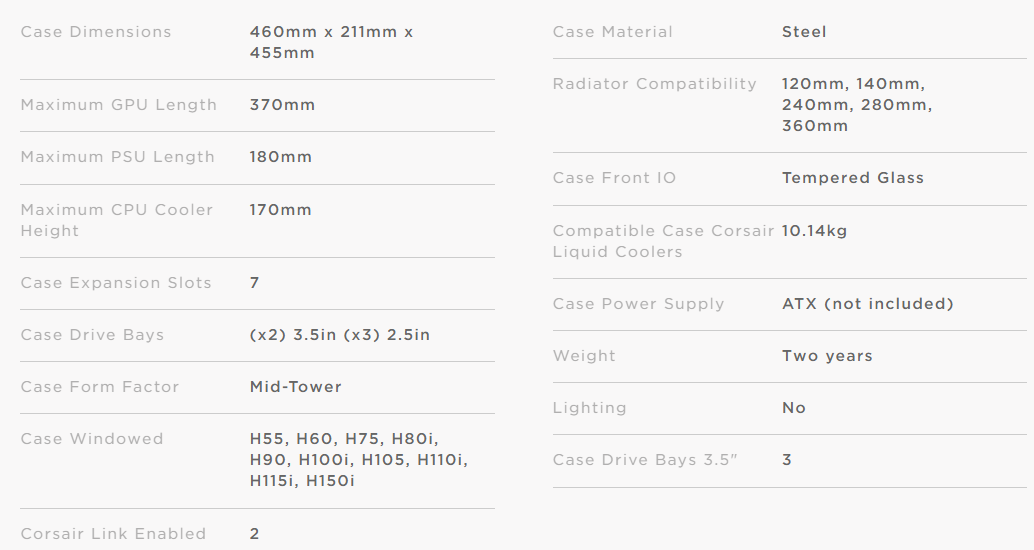Select the (x2) 3.5in (x3) 2.5in value
The image size is (1034, 550).
click(x=340, y=335)
